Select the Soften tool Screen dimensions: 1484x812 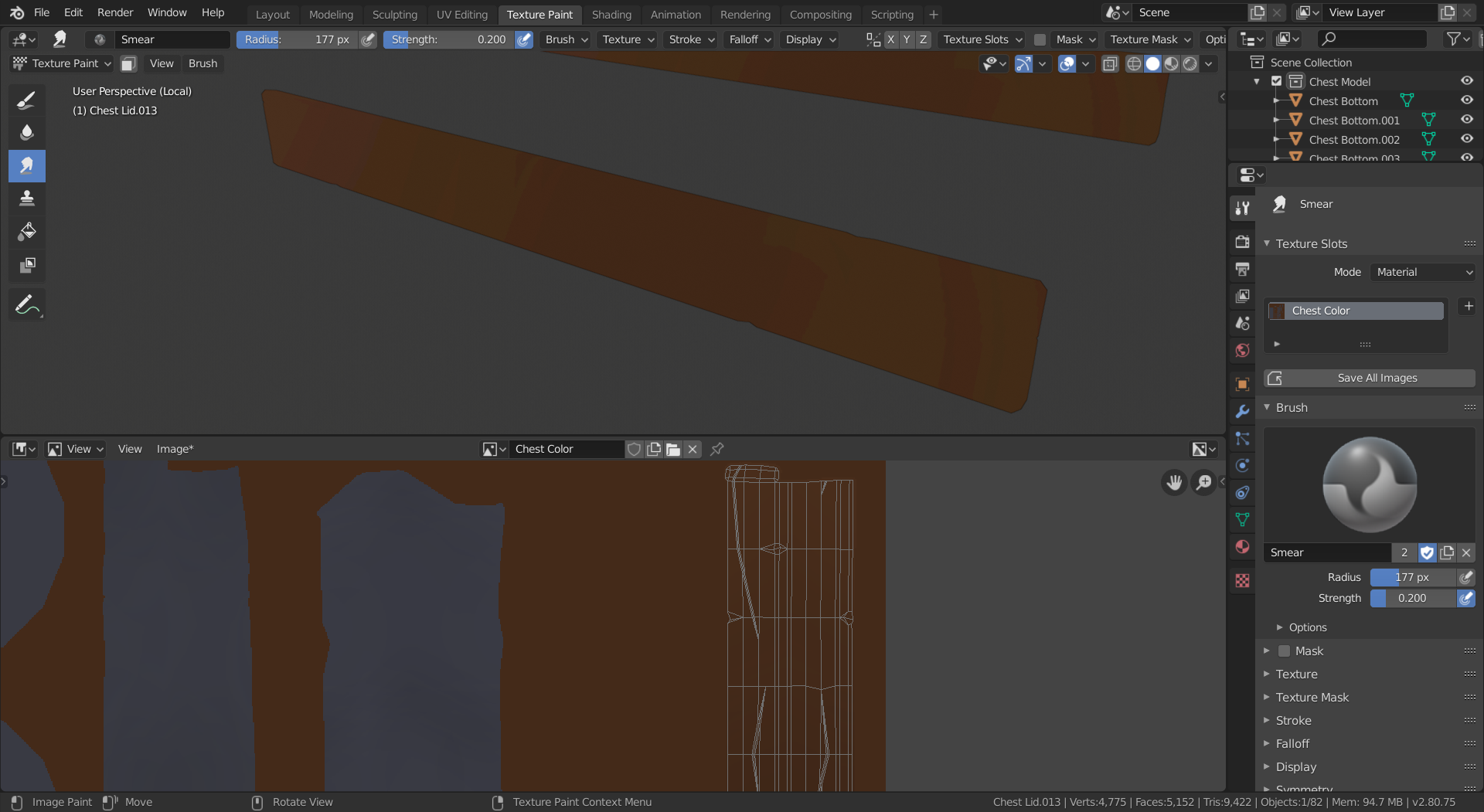26,132
